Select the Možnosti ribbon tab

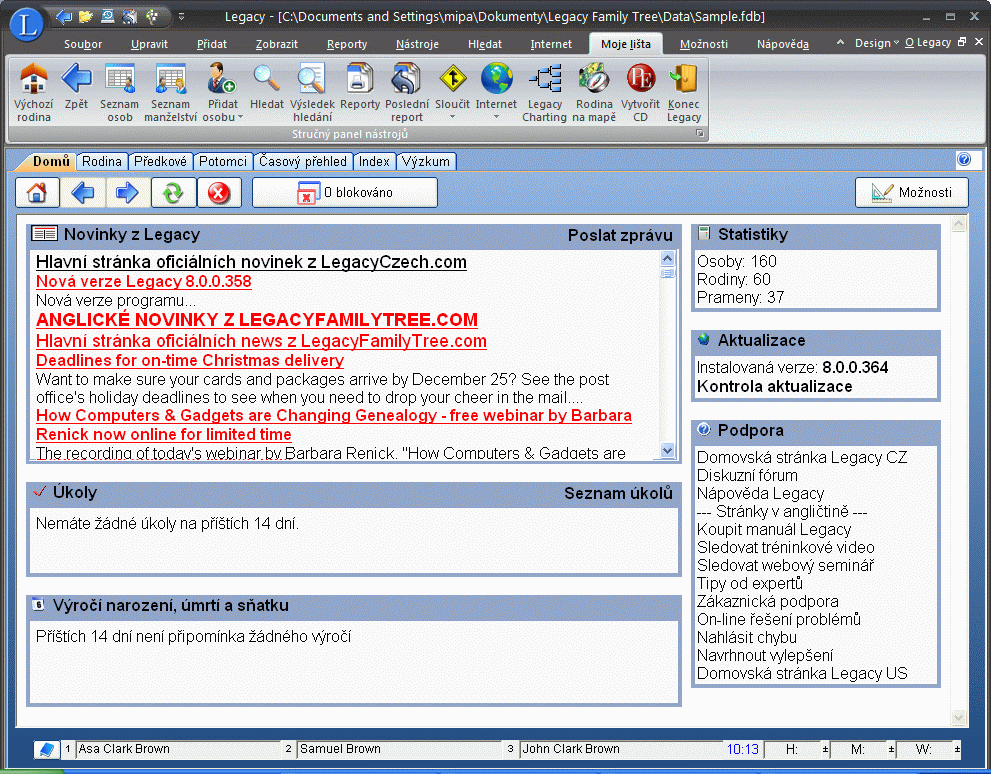(703, 44)
